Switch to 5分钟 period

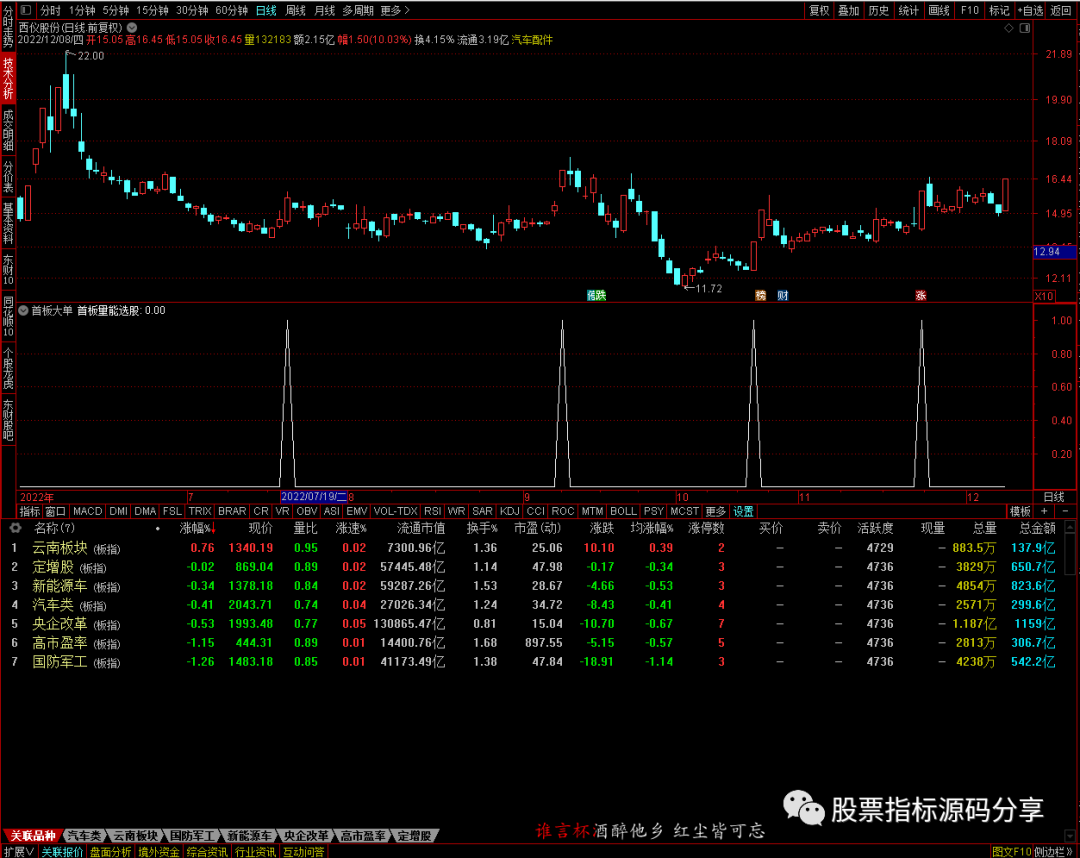point(116,10)
